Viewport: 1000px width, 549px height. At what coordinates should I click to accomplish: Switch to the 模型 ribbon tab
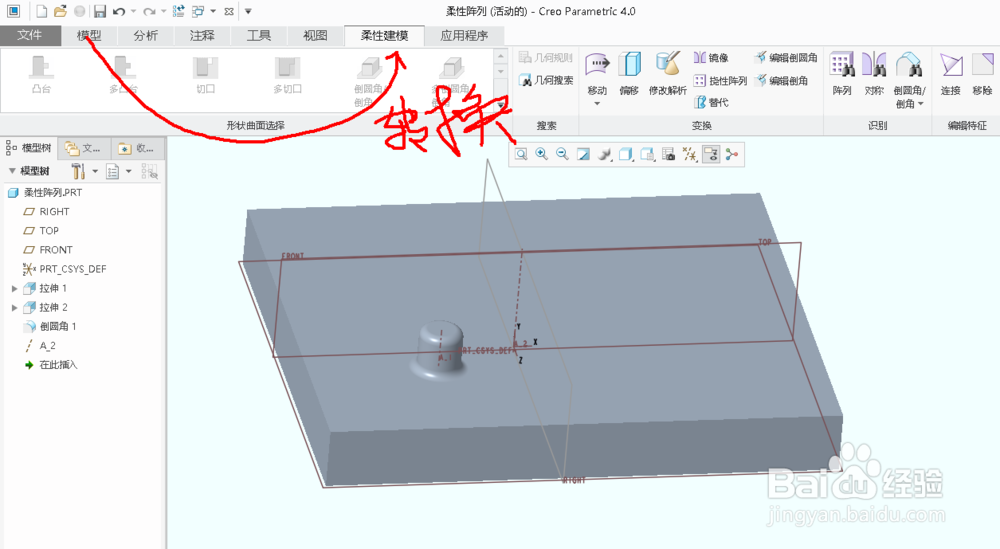click(x=89, y=35)
